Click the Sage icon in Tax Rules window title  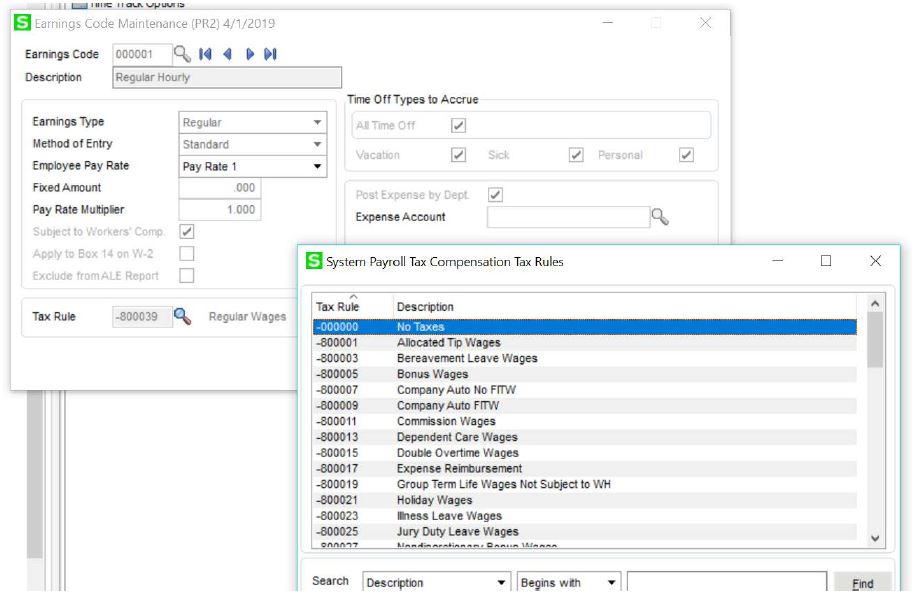click(x=314, y=261)
